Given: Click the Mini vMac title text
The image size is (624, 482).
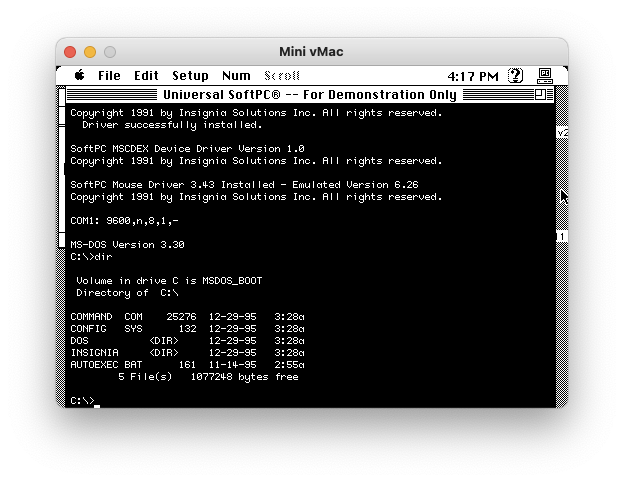Looking at the screenshot, I should 311,52.
